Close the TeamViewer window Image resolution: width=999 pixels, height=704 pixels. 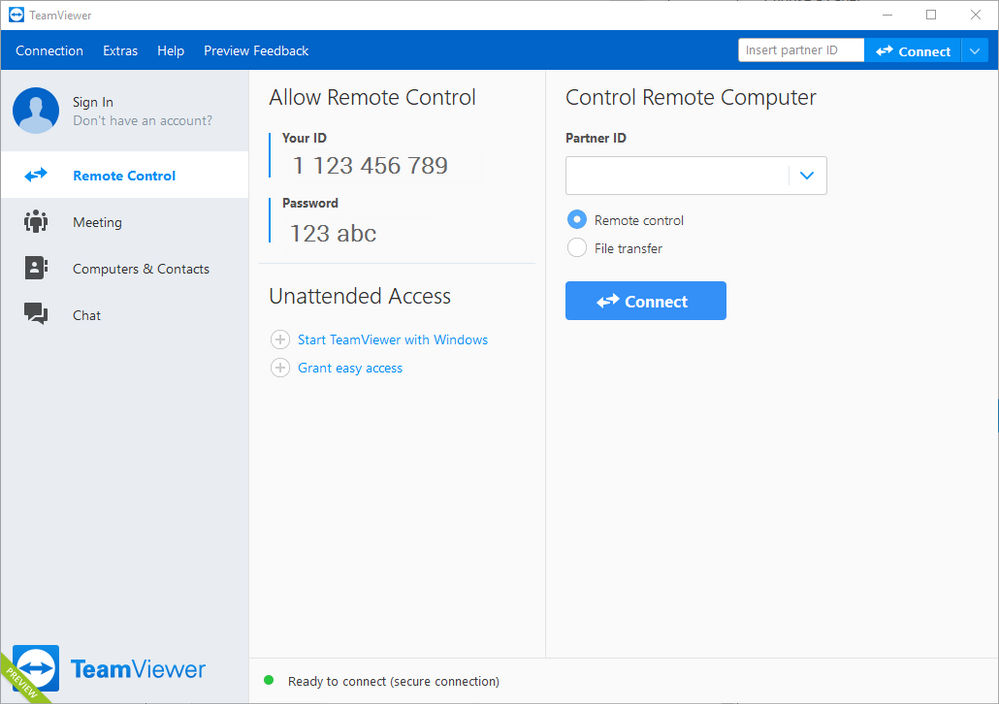click(975, 15)
